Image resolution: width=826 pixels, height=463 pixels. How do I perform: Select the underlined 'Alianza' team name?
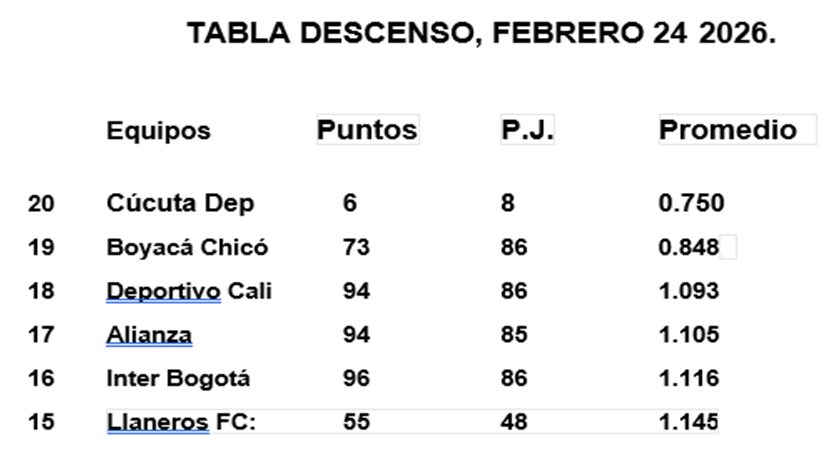click(149, 335)
